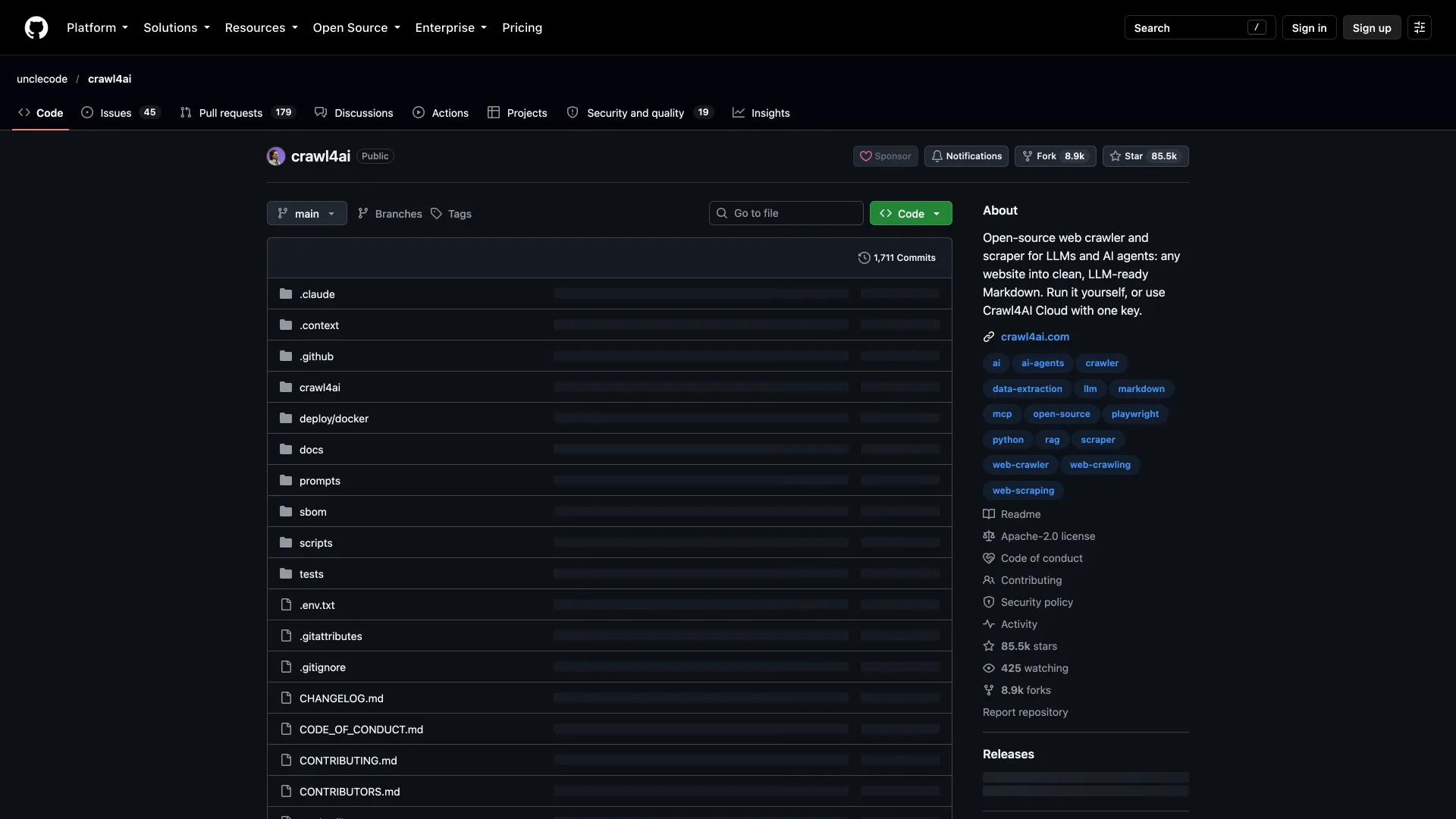Open the appearance settings icon beside Sign up
Viewport: 1456px width, 819px height.
1420,28
